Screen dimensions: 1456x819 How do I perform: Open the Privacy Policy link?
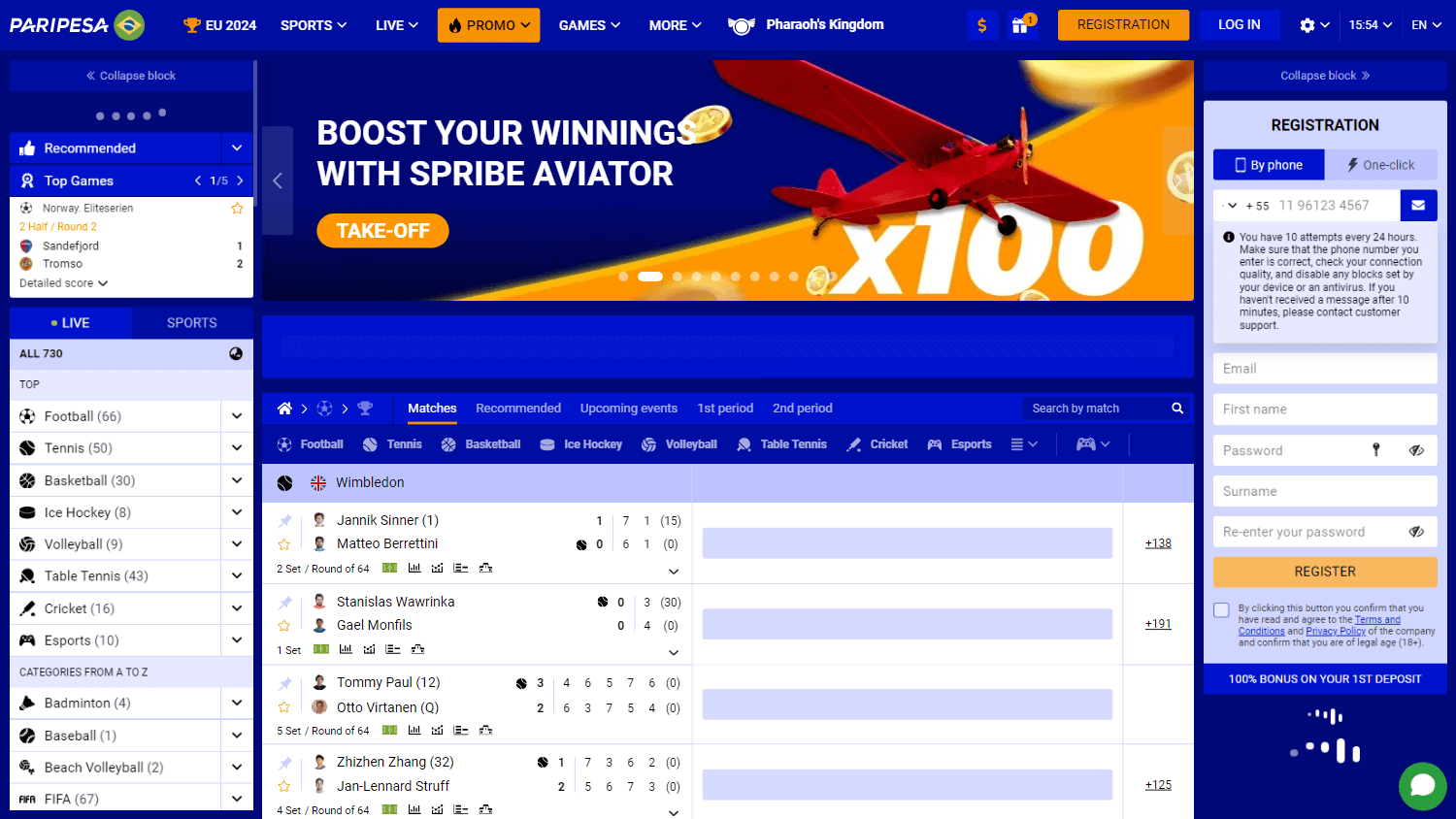click(x=1336, y=631)
